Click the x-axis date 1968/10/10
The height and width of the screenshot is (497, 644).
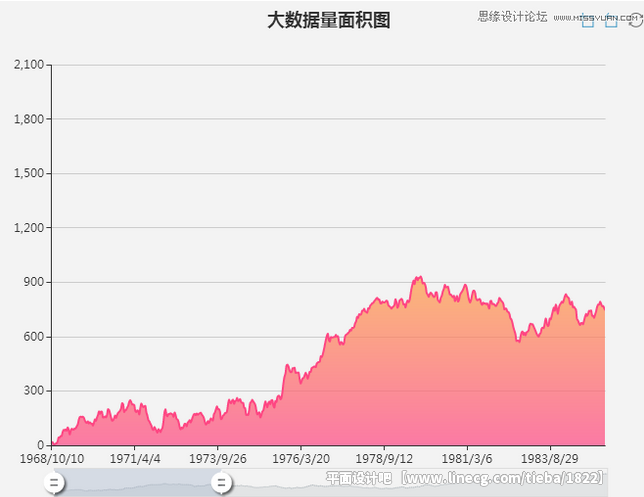click(x=52, y=459)
